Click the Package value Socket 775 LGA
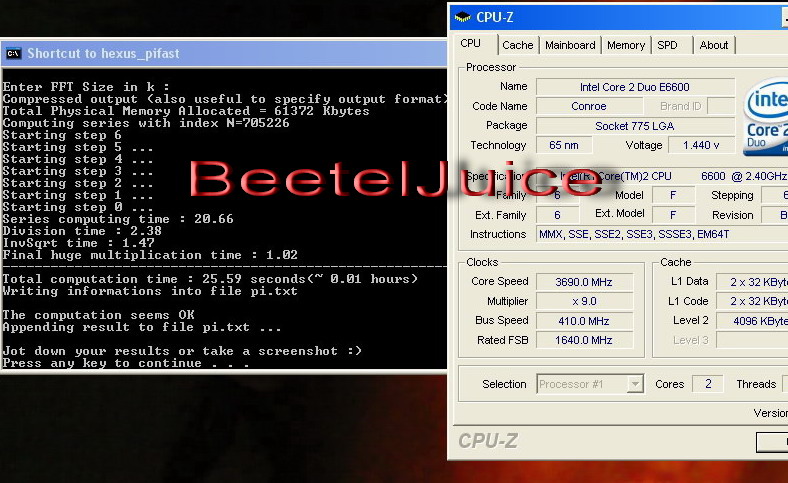 pyautogui.click(x=635, y=126)
